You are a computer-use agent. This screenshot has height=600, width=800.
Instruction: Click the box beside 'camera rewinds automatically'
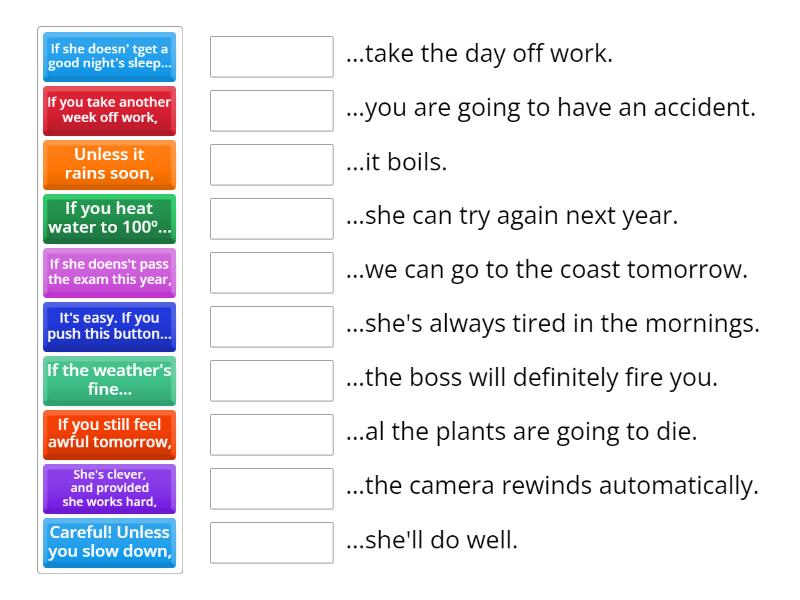coord(272,489)
